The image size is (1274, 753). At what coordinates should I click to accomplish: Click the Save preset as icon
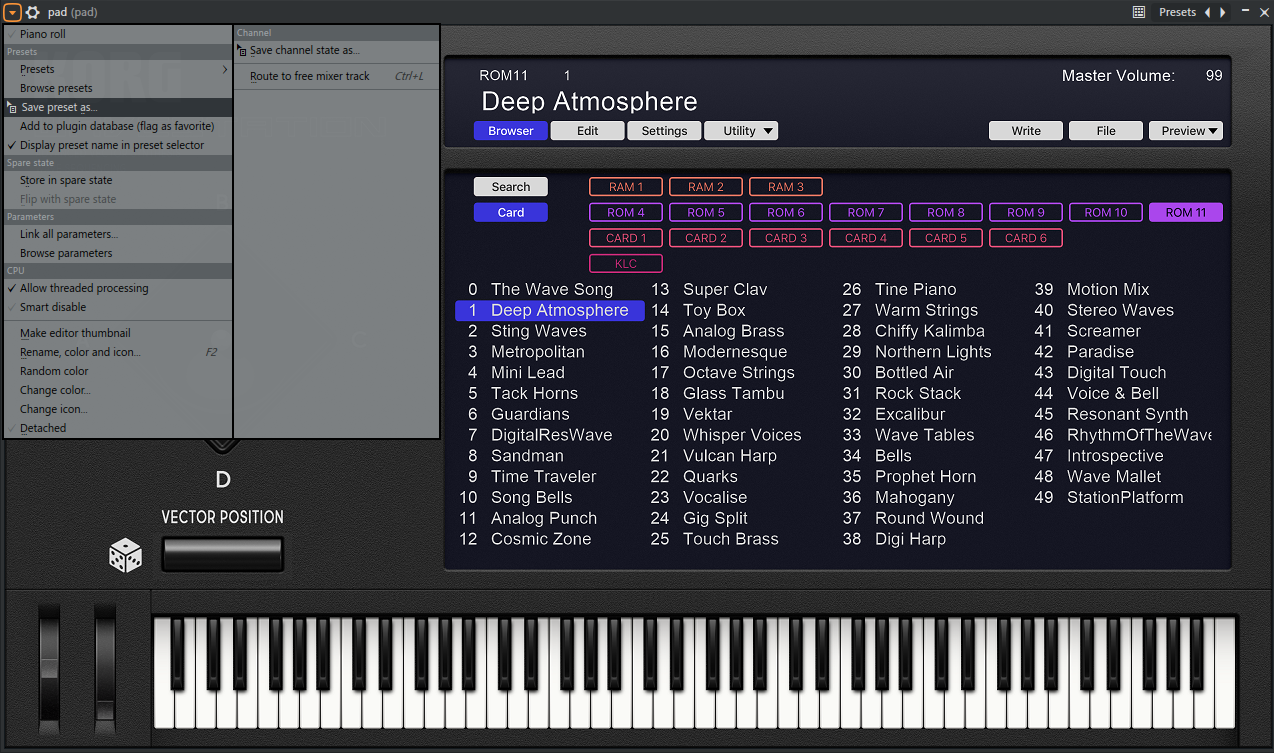(13, 108)
